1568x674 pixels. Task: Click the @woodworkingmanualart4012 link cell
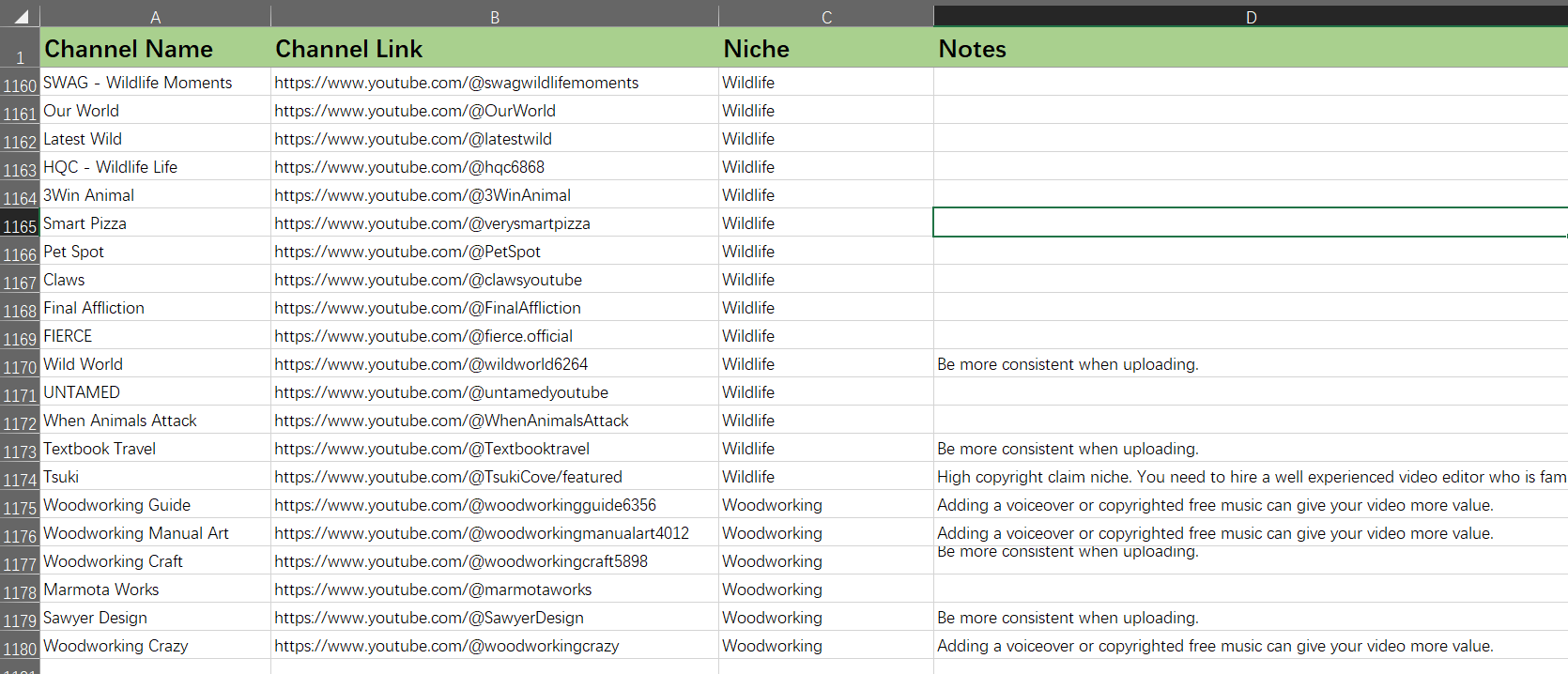coord(495,532)
